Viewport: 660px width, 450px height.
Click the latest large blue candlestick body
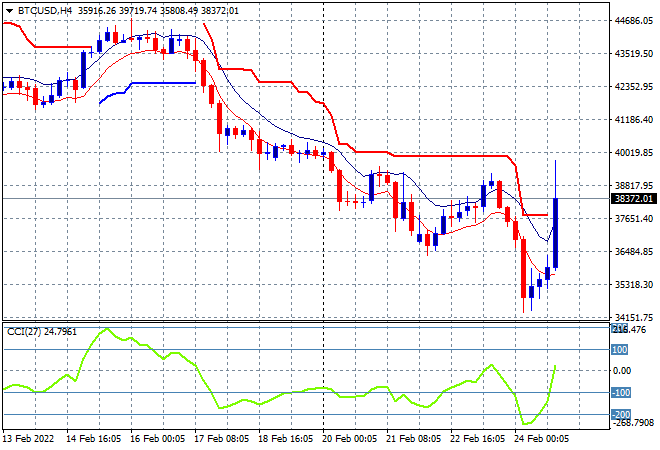556,233
